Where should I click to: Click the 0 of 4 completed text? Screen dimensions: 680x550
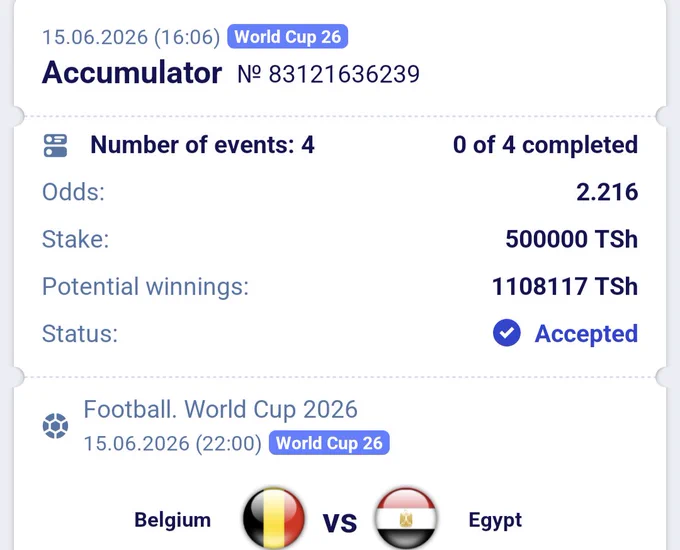pyautogui.click(x=546, y=145)
